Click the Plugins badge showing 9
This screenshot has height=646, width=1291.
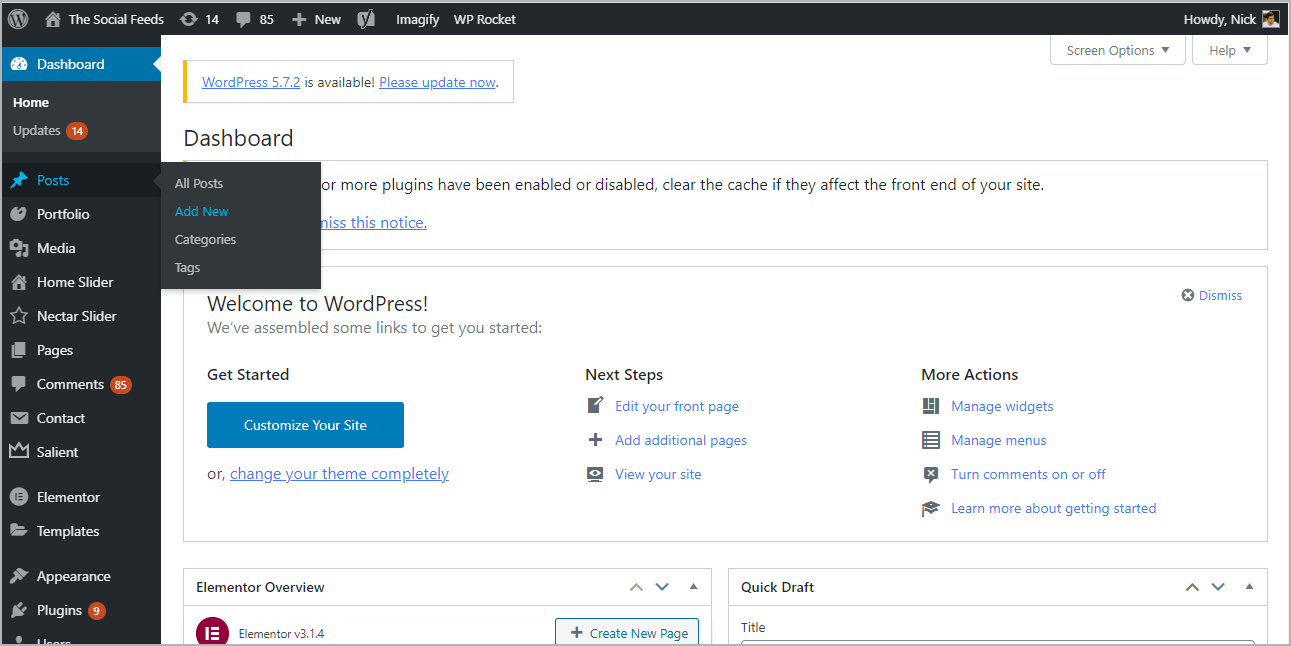point(96,610)
